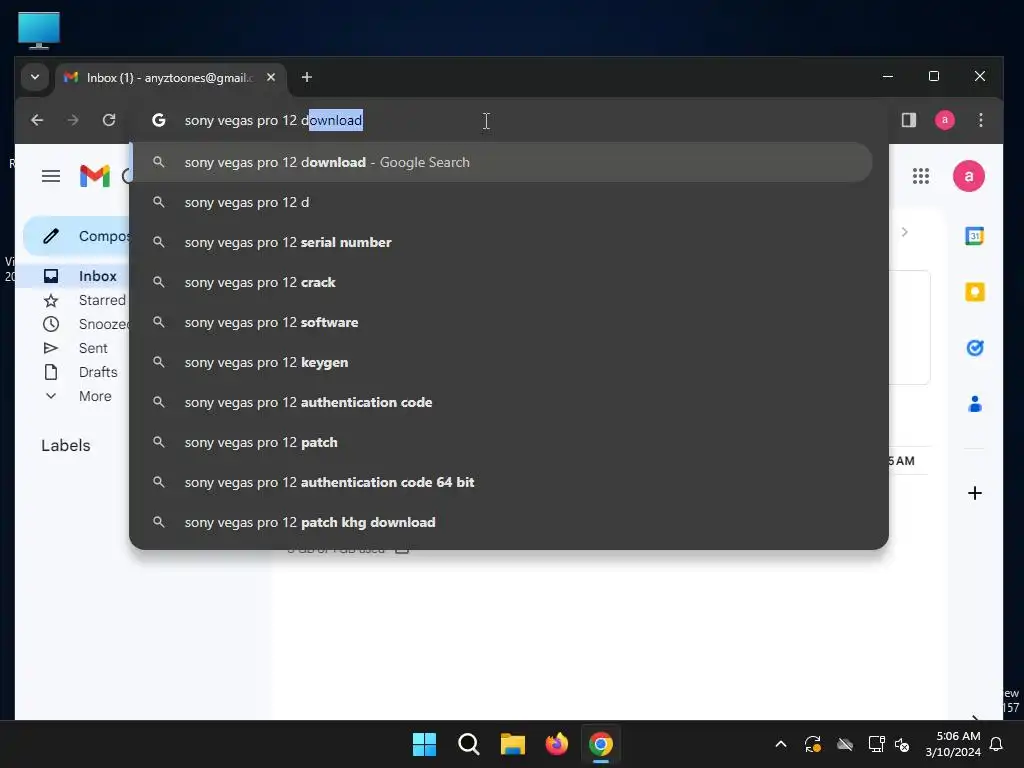Screen dimensions: 1024x768
Task: Choose suggestion 'sony vegas pro 12 serial number'
Action: point(502,242)
